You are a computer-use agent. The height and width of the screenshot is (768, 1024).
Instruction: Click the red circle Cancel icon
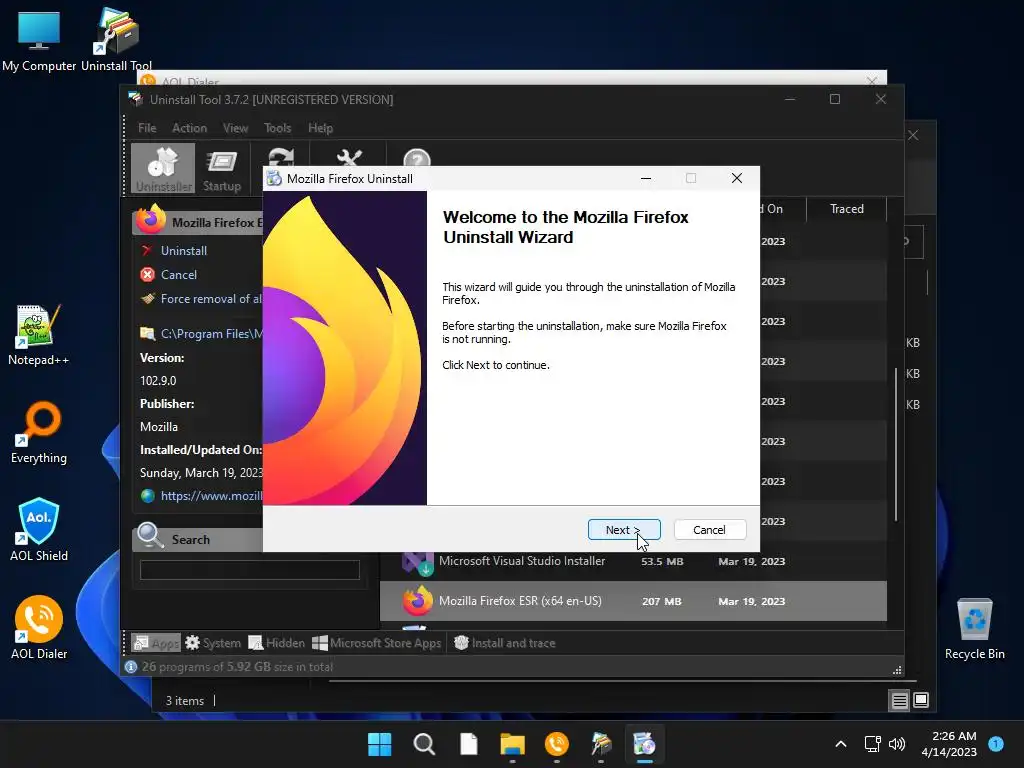point(148,275)
